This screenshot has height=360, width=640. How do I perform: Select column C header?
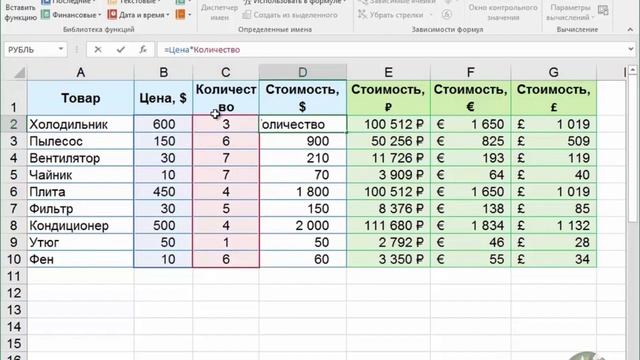coord(226,72)
